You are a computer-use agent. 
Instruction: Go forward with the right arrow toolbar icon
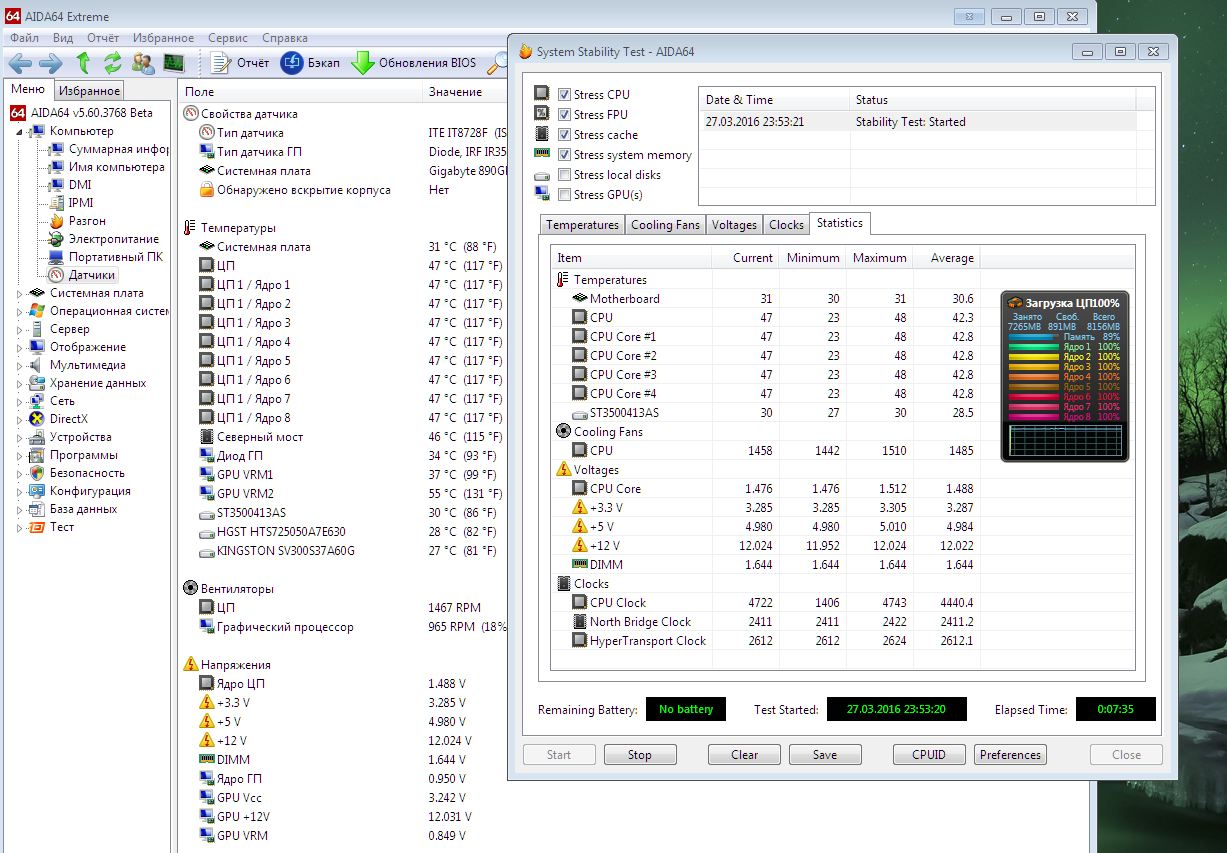(50, 63)
